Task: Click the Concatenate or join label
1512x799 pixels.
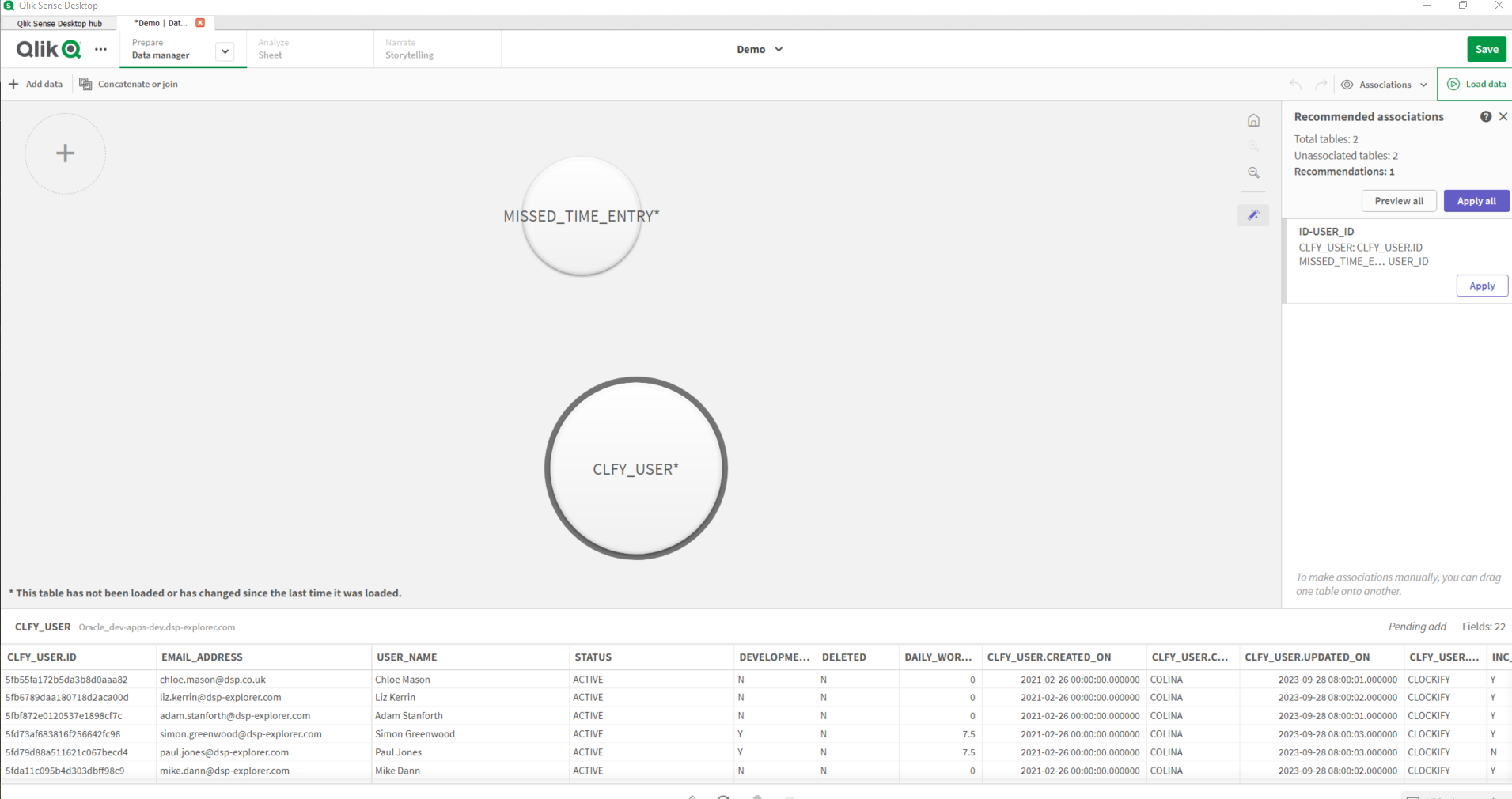Action: click(138, 84)
